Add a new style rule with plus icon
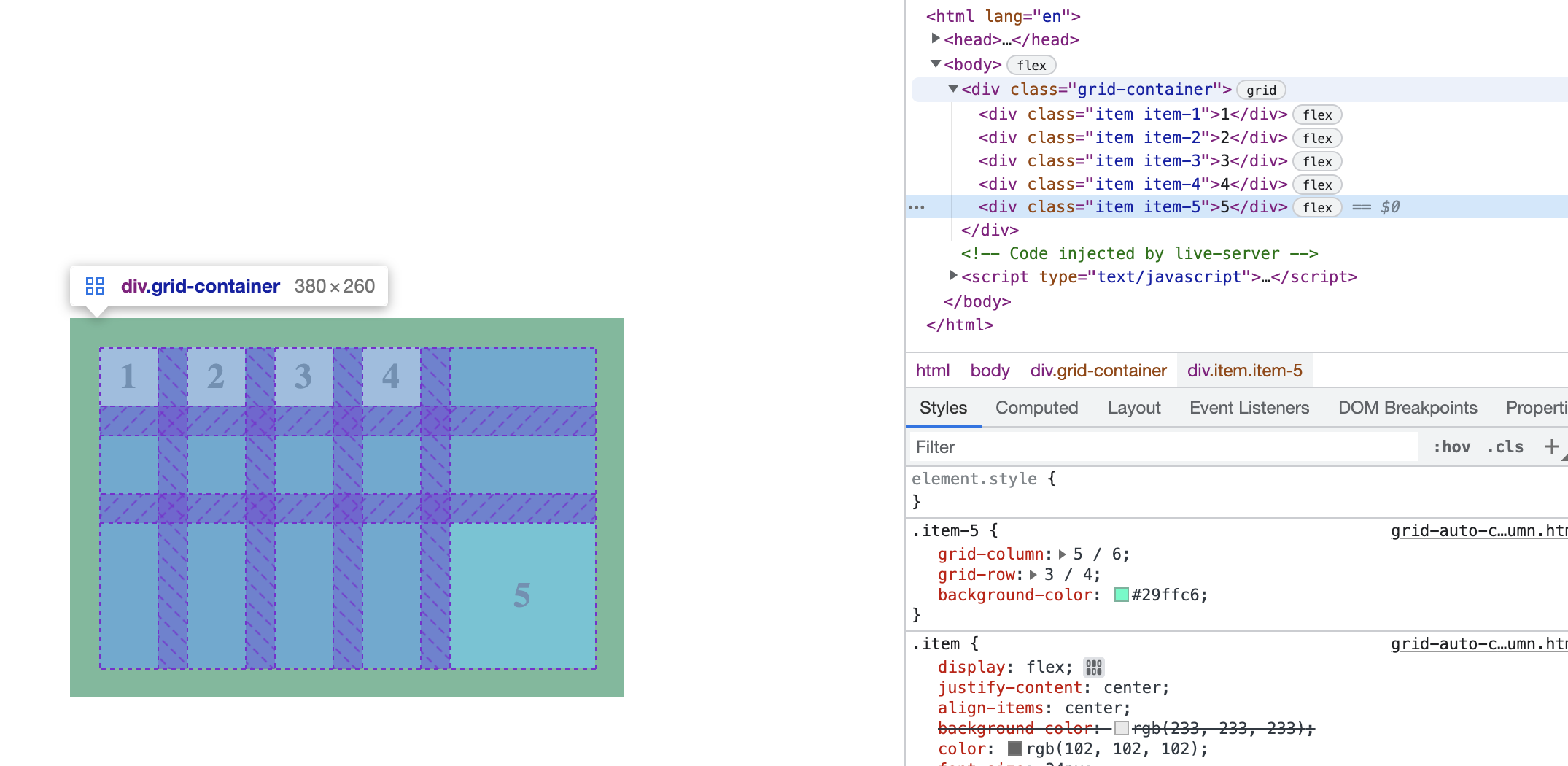 (x=1551, y=446)
